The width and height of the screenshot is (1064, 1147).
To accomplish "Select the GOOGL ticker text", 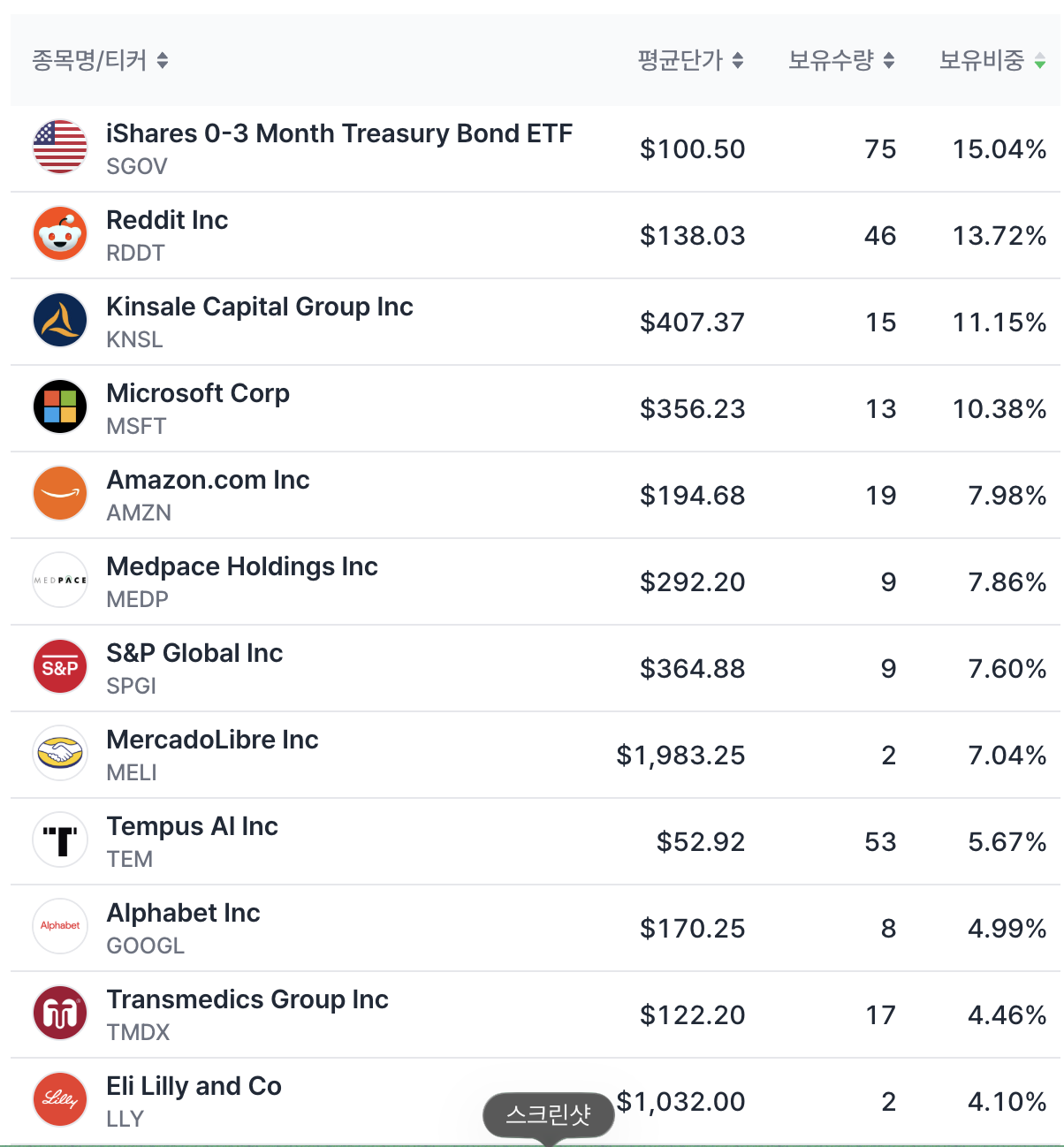I will (x=146, y=946).
